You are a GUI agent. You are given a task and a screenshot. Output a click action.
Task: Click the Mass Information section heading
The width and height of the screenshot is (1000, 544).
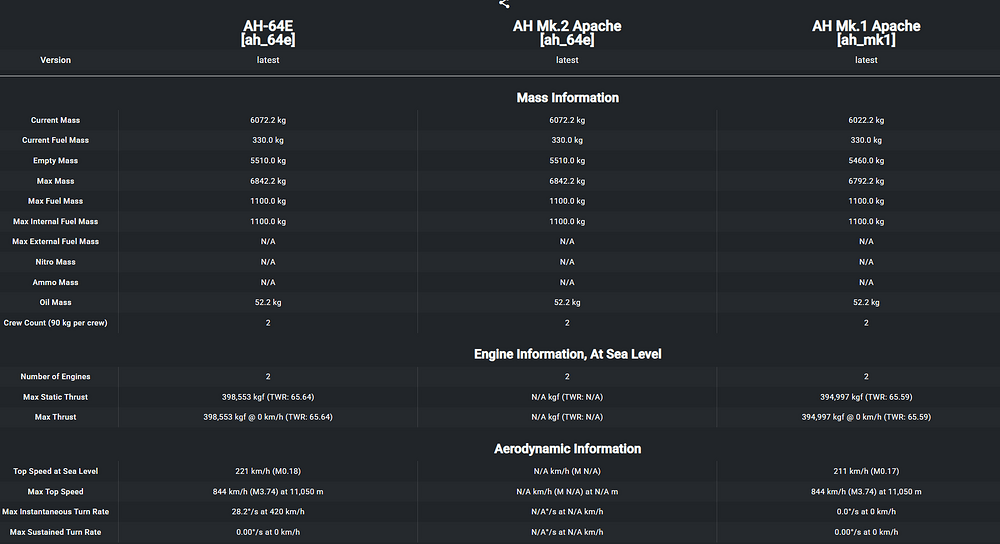(x=567, y=98)
